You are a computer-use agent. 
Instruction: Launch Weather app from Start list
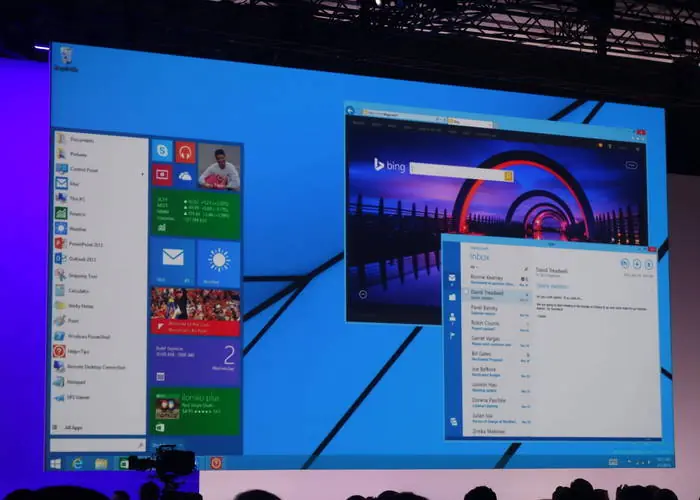point(99,229)
